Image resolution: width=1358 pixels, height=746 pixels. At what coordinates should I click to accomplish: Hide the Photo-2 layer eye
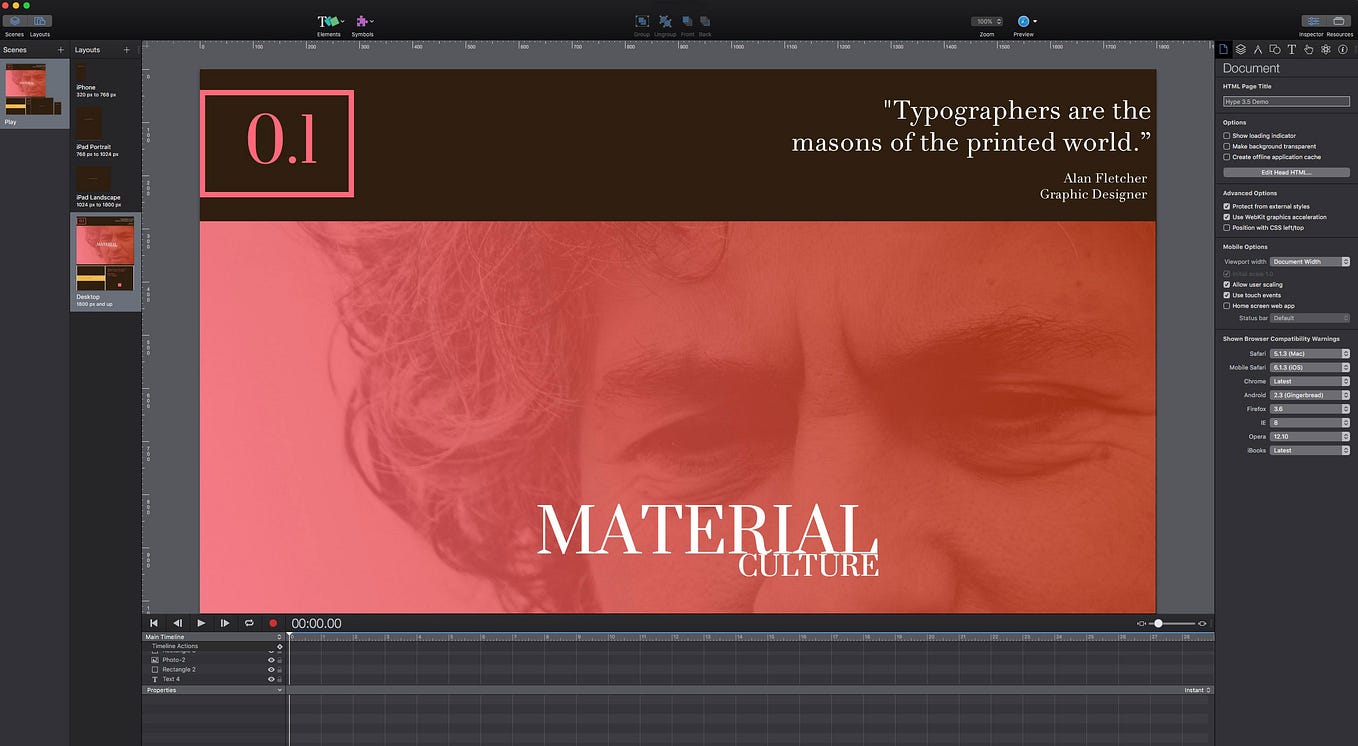click(271, 660)
